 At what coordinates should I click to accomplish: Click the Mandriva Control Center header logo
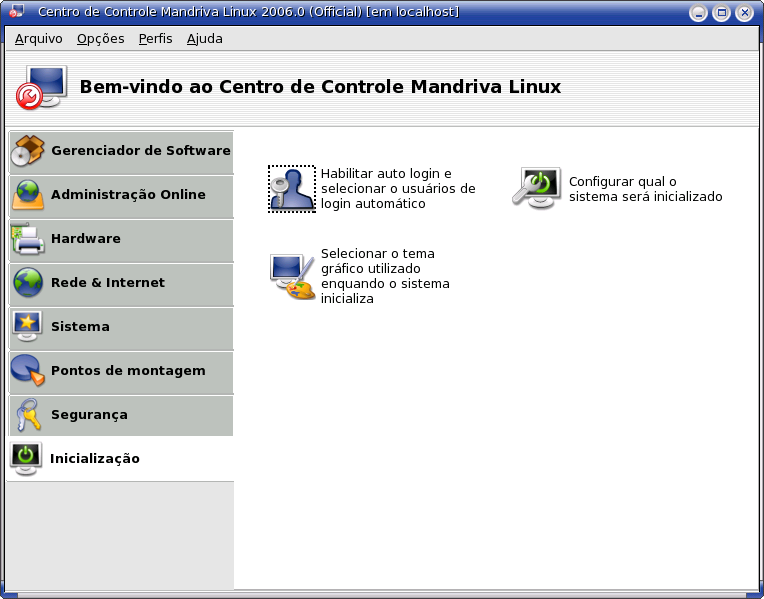tap(41, 88)
